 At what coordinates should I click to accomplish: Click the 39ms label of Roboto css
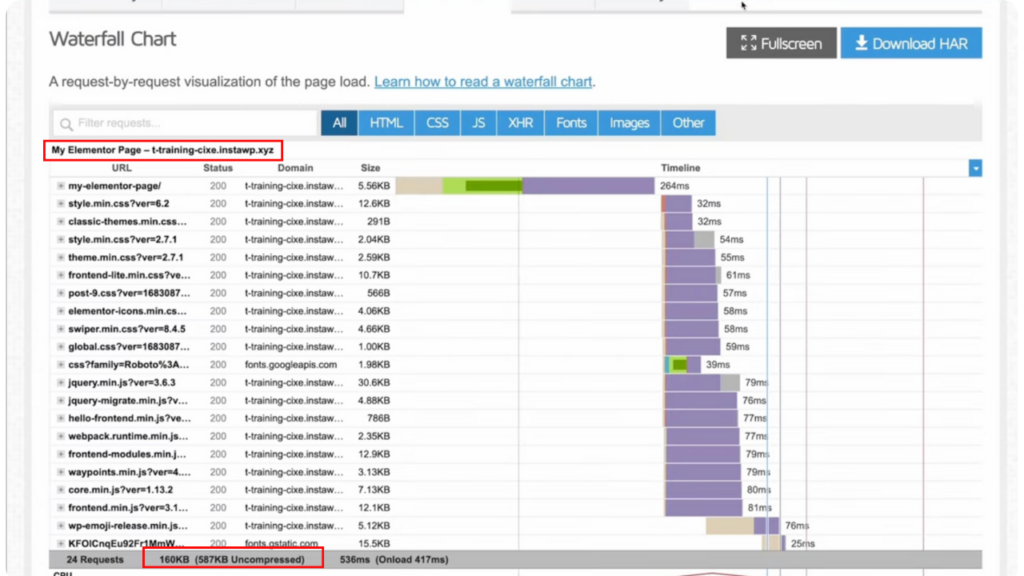[718, 365]
